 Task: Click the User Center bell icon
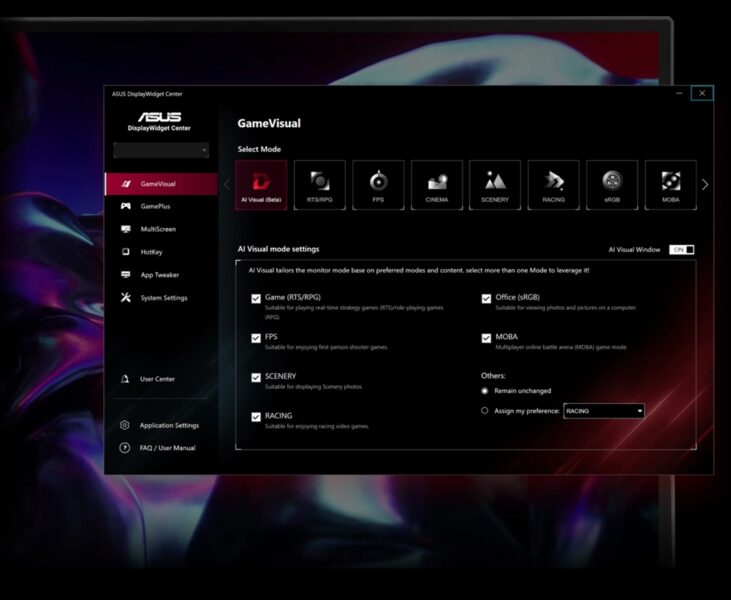point(125,379)
